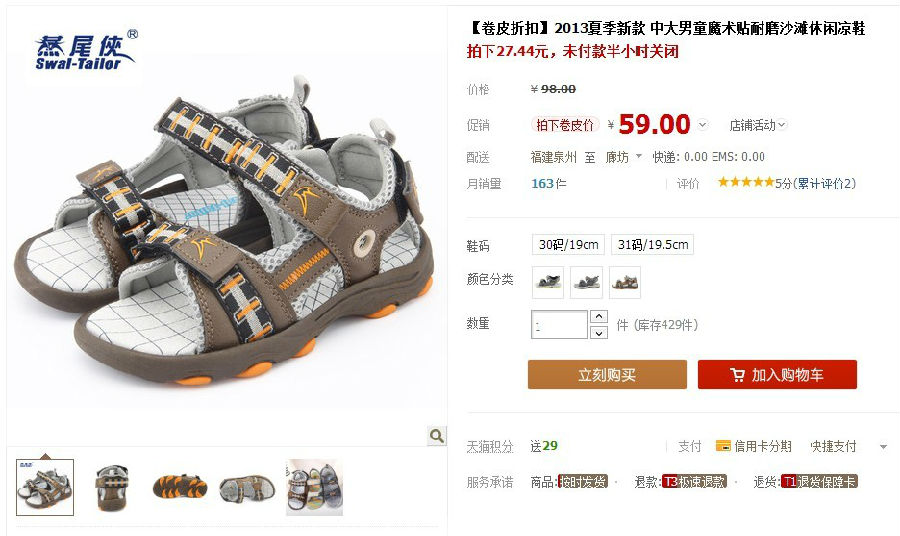
Task: Decrease quantity with the down arrow
Action: pos(599,333)
